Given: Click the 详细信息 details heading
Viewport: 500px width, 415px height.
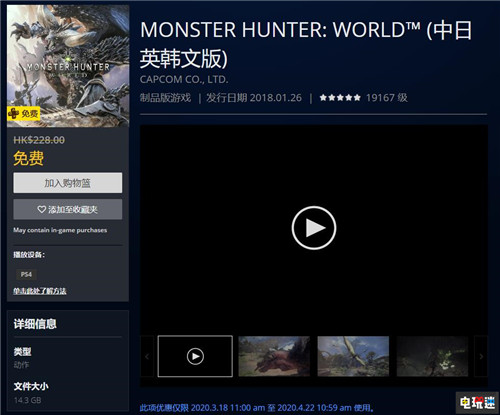Looking at the screenshot, I should point(35,324).
